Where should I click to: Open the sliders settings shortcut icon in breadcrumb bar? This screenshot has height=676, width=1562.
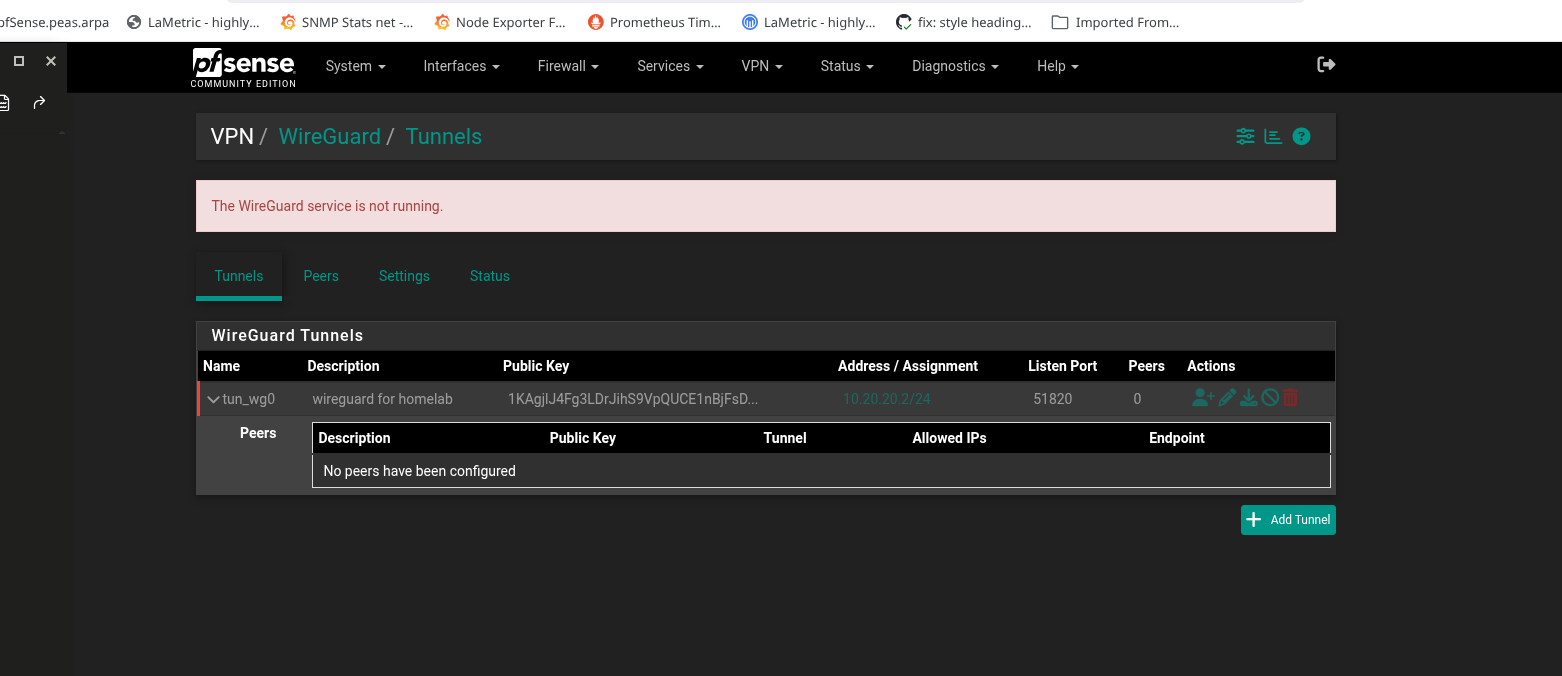(1245, 137)
